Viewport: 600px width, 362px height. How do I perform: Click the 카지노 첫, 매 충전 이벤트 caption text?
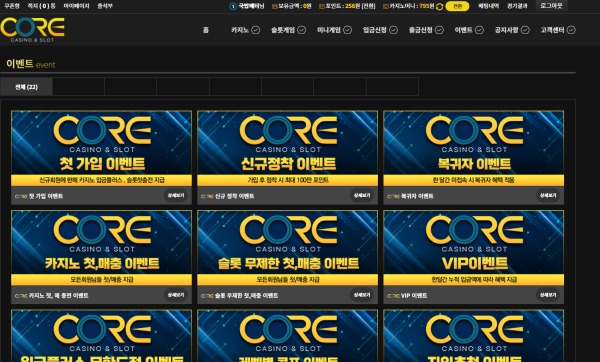[59, 296]
